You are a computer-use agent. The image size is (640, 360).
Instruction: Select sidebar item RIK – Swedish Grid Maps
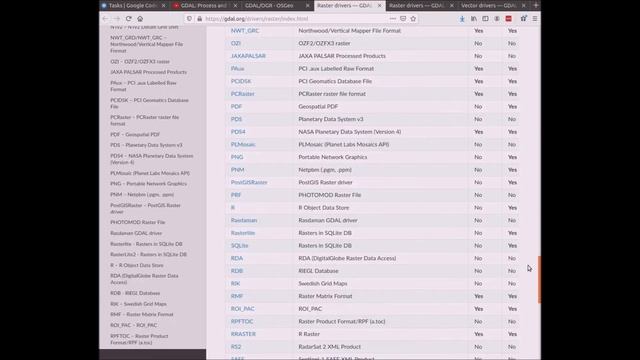138,304
